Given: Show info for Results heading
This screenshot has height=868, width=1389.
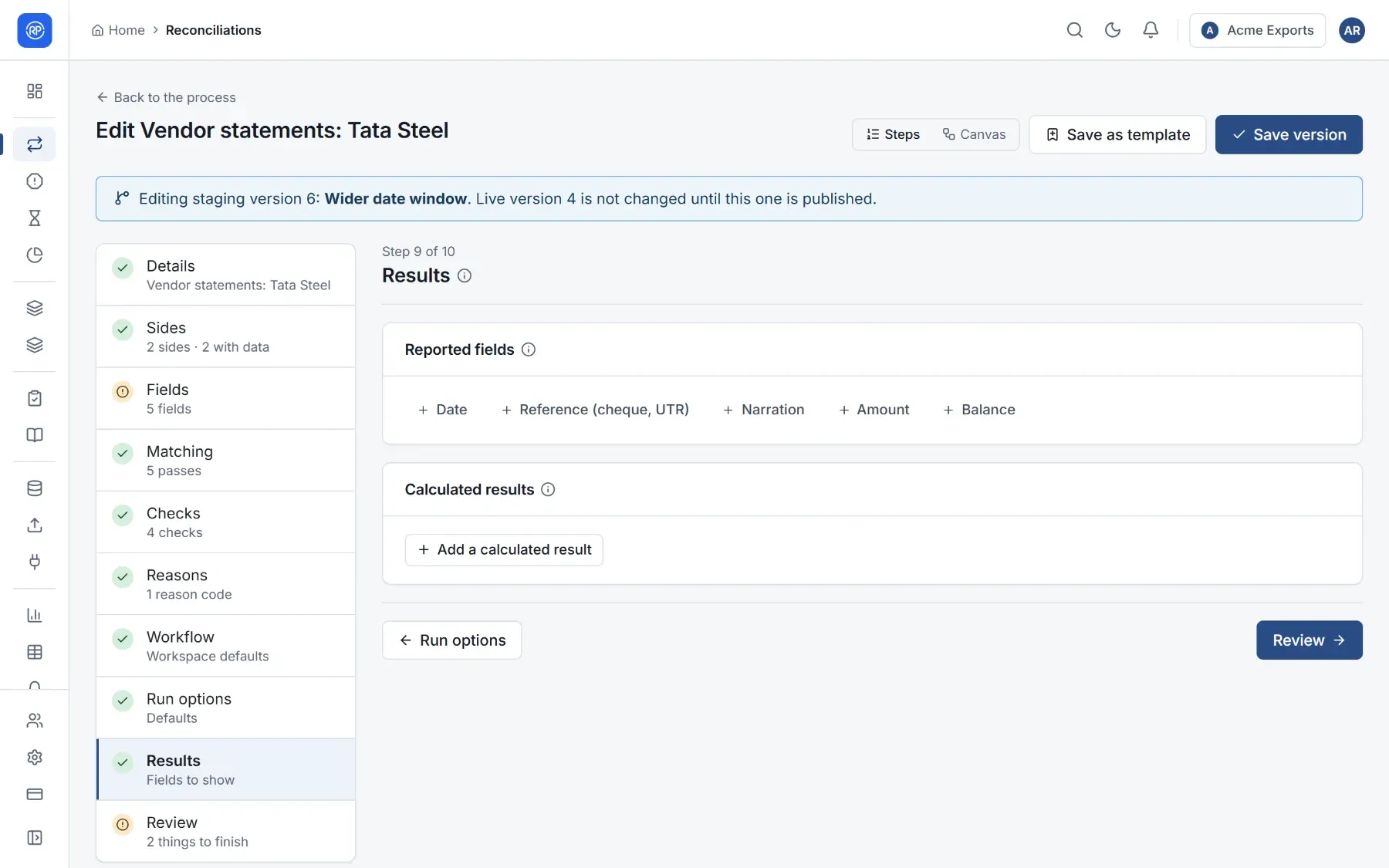Looking at the screenshot, I should point(465,276).
